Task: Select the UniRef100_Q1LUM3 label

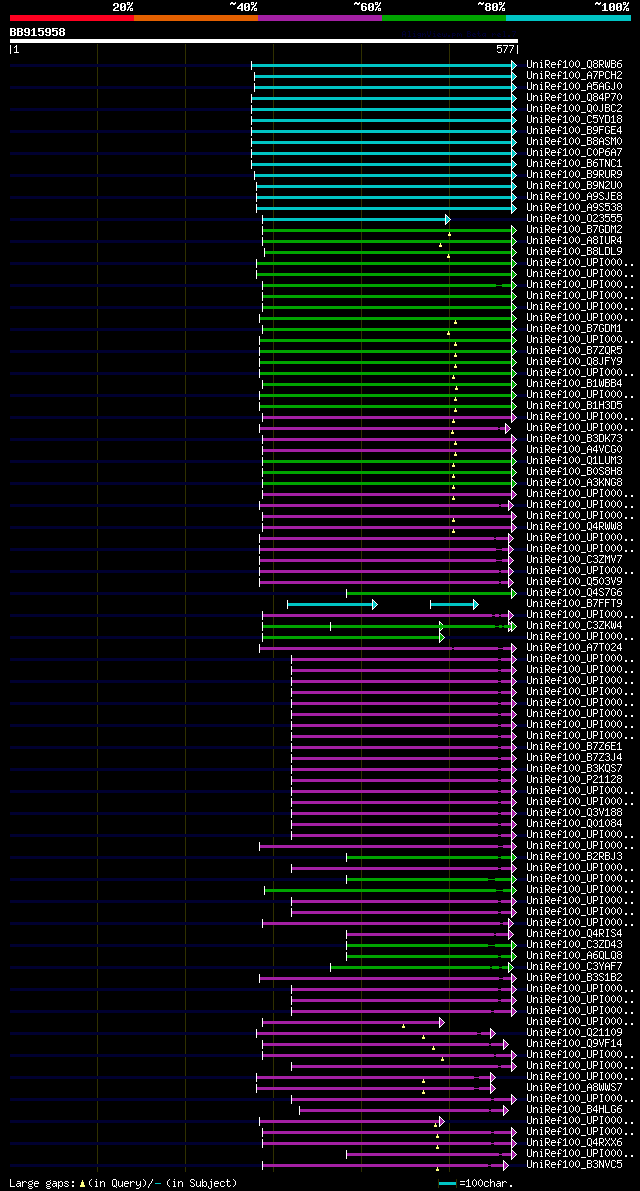Action: click(x=574, y=461)
